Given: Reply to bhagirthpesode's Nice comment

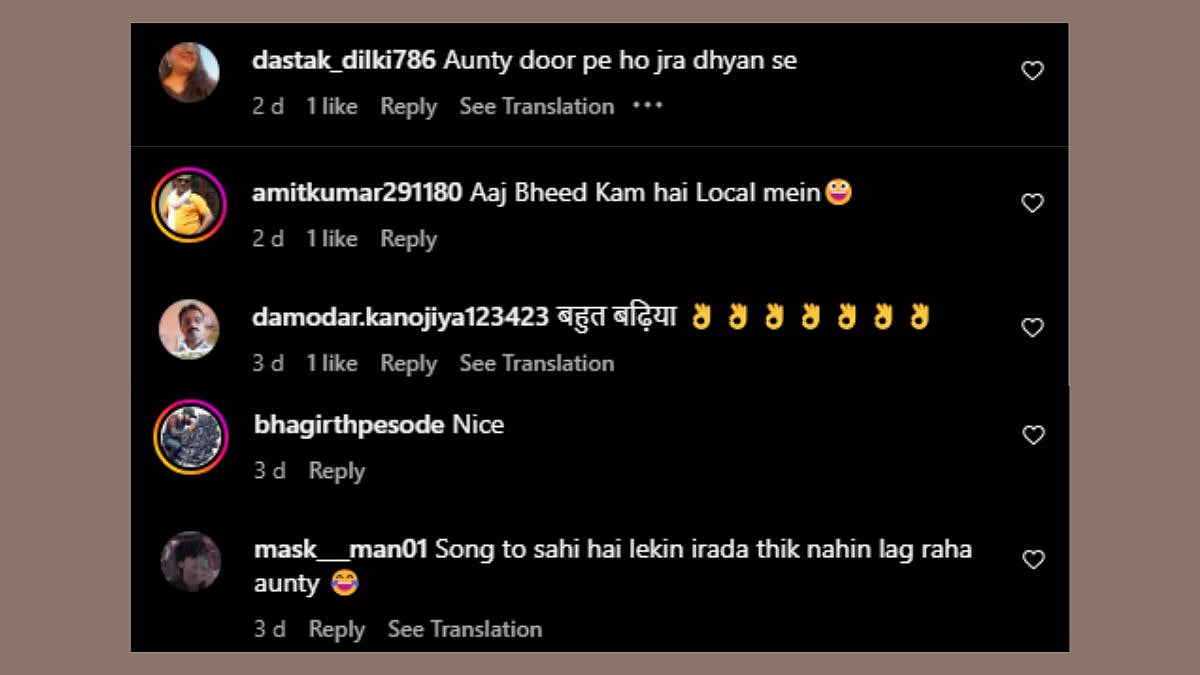Looking at the screenshot, I should [336, 471].
